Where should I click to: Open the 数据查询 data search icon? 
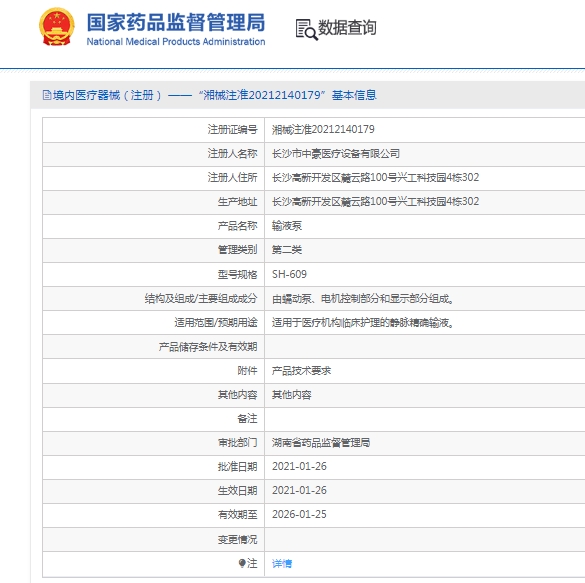coord(306,29)
